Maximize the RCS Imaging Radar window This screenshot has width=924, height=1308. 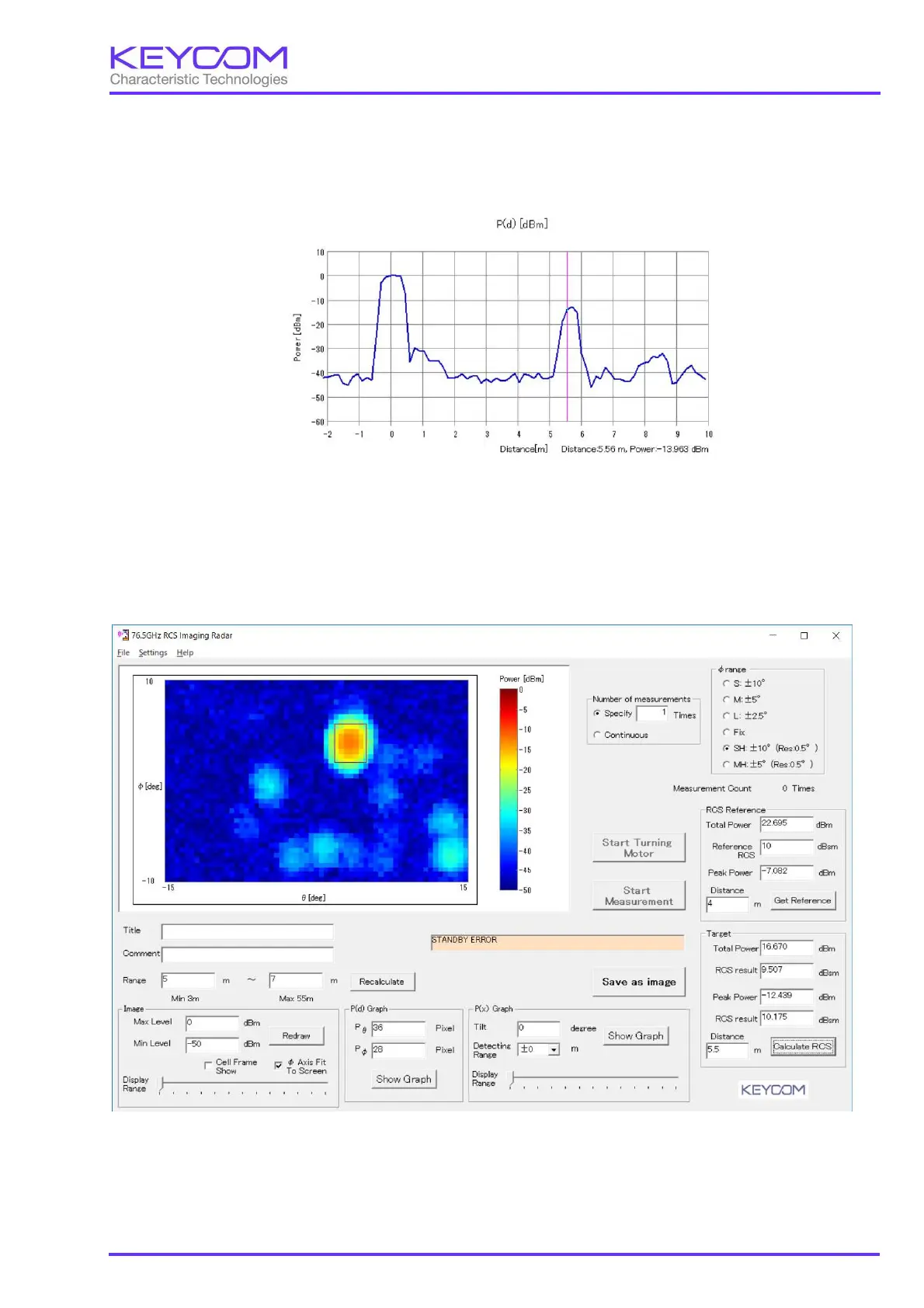point(804,635)
